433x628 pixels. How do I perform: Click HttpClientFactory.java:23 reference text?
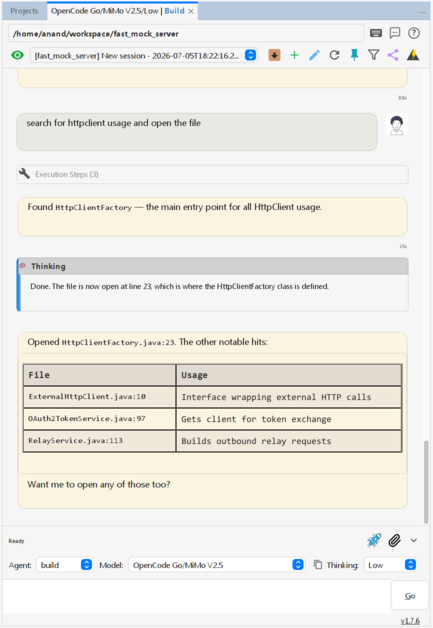point(118,342)
